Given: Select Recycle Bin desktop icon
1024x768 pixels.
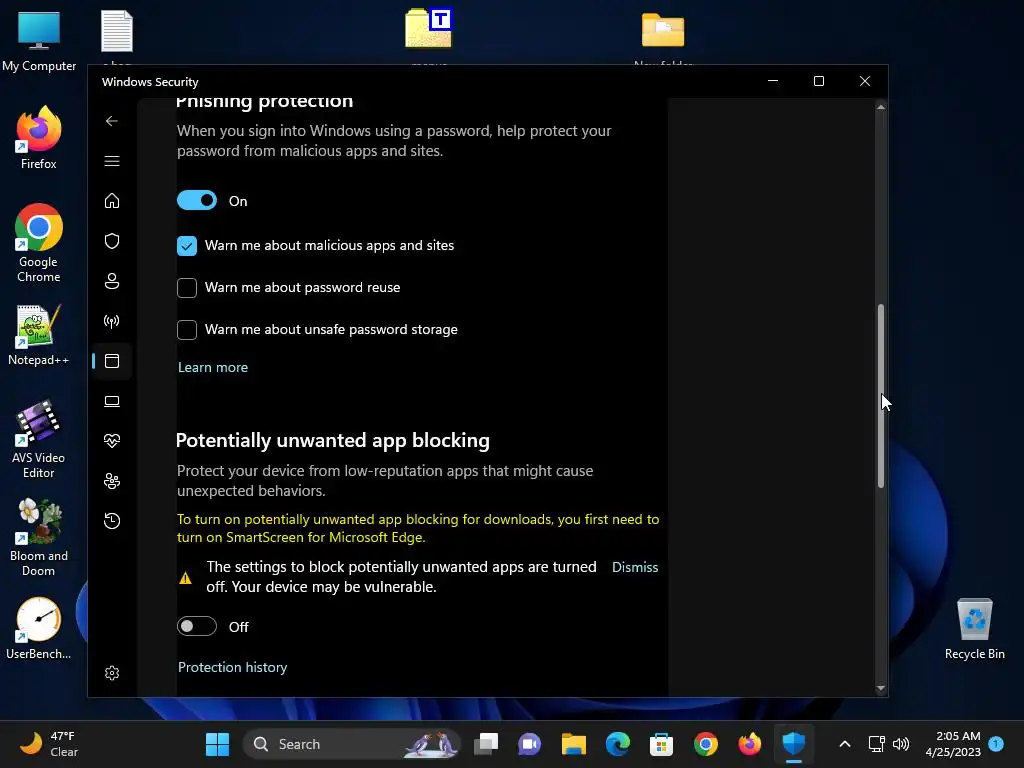Looking at the screenshot, I should click(974, 629).
